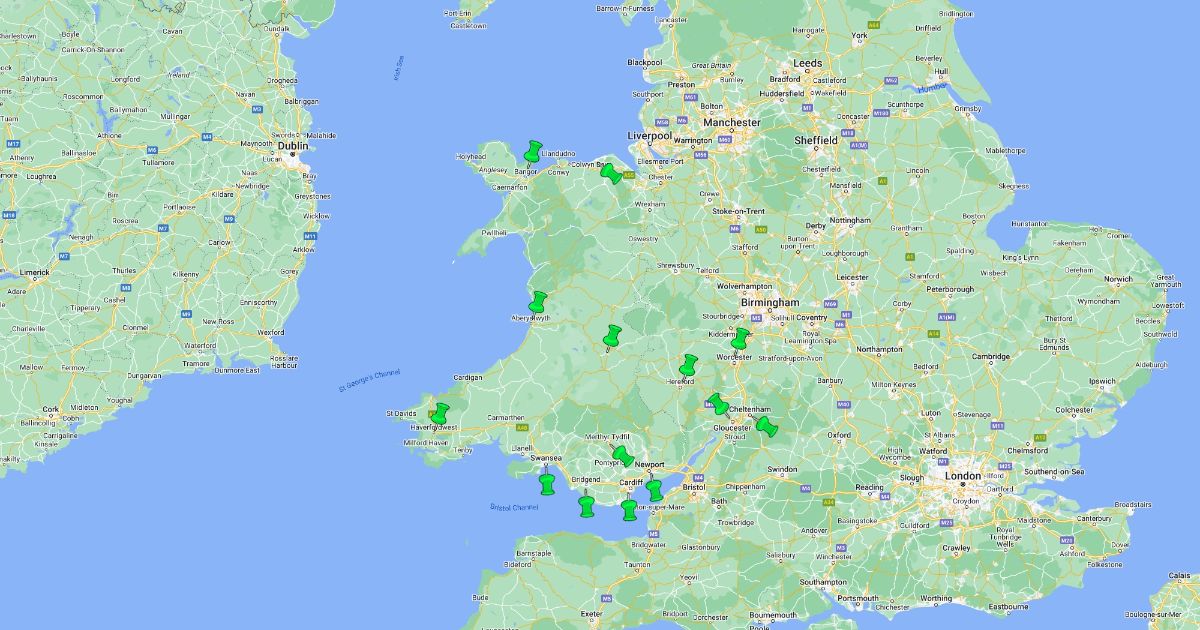Select the pin near Pontypridd
The width and height of the screenshot is (1200, 630).
[x=623, y=458]
